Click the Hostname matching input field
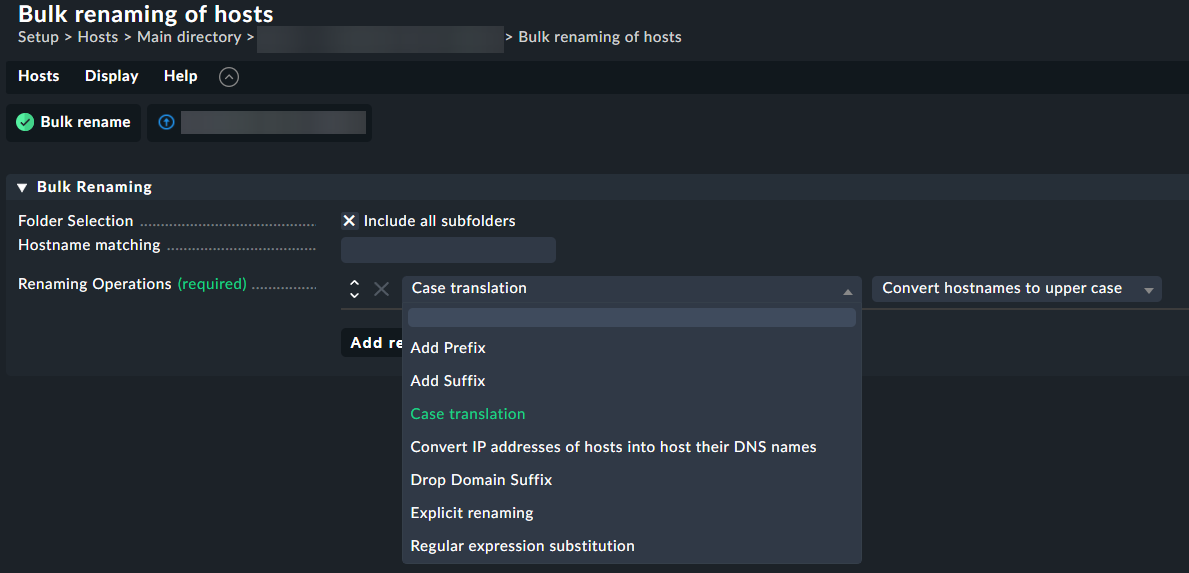 pyautogui.click(x=448, y=250)
